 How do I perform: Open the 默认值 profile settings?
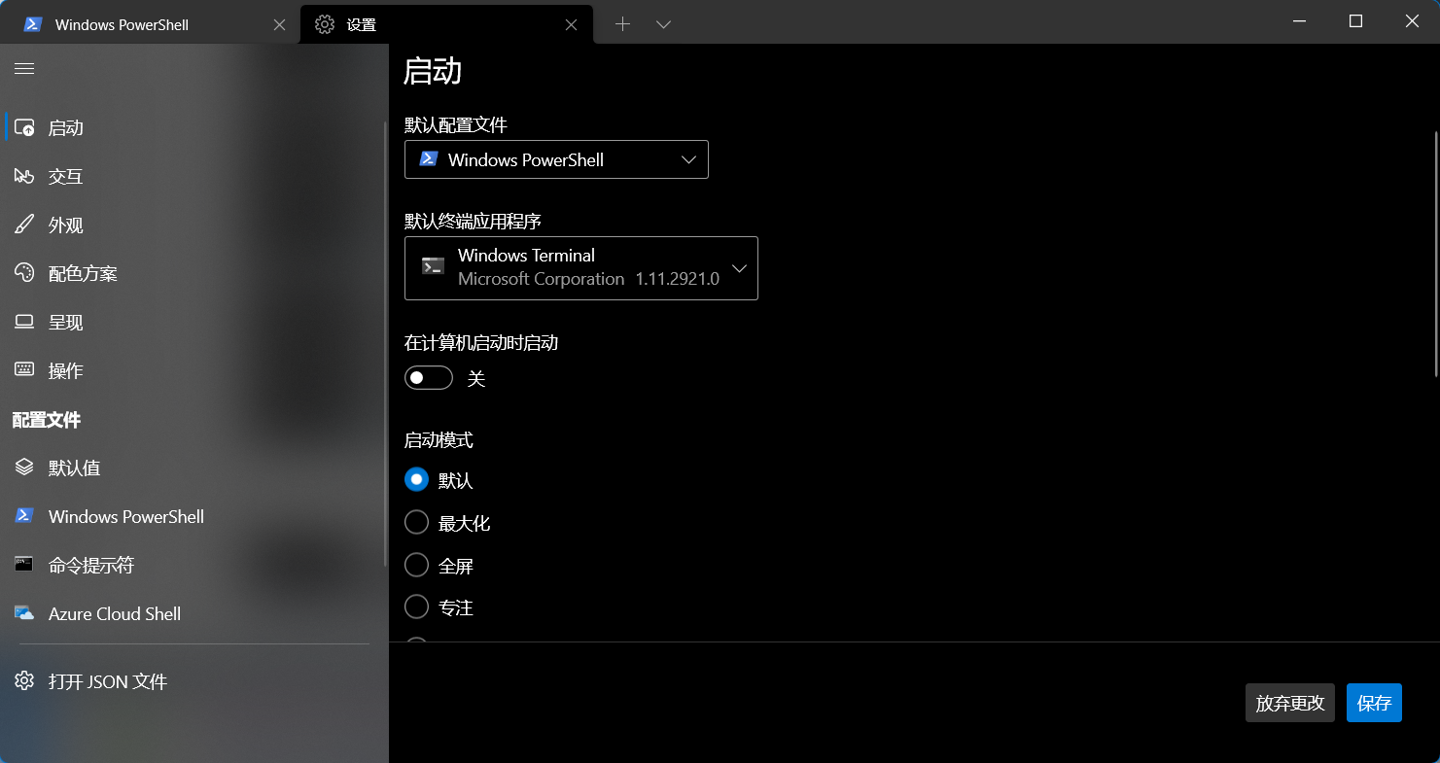[x=194, y=468]
